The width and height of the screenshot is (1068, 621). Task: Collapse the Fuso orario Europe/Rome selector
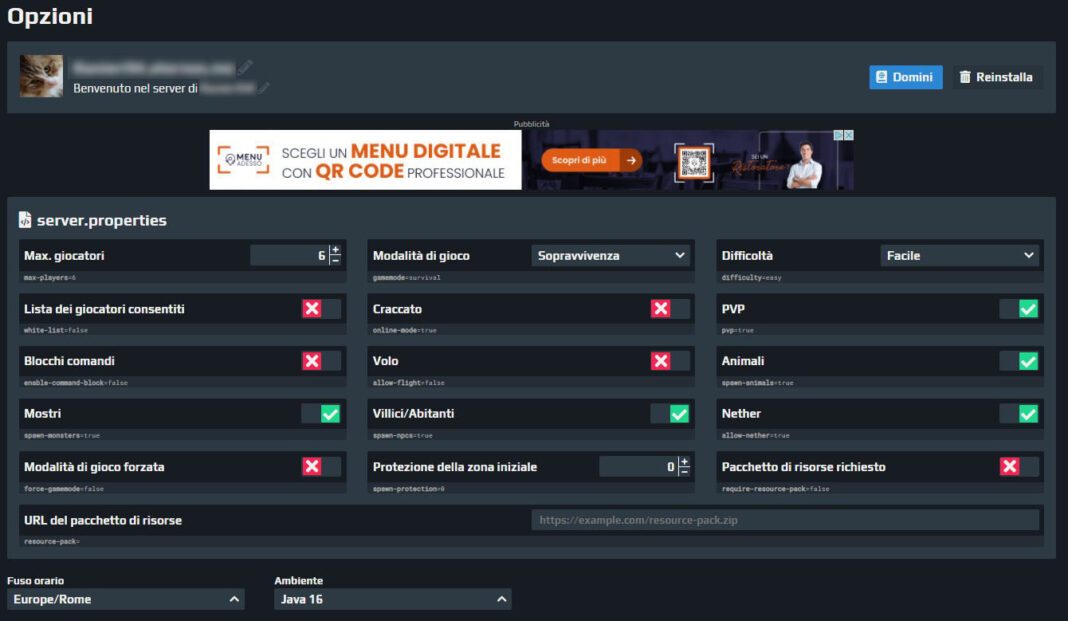(x=125, y=599)
